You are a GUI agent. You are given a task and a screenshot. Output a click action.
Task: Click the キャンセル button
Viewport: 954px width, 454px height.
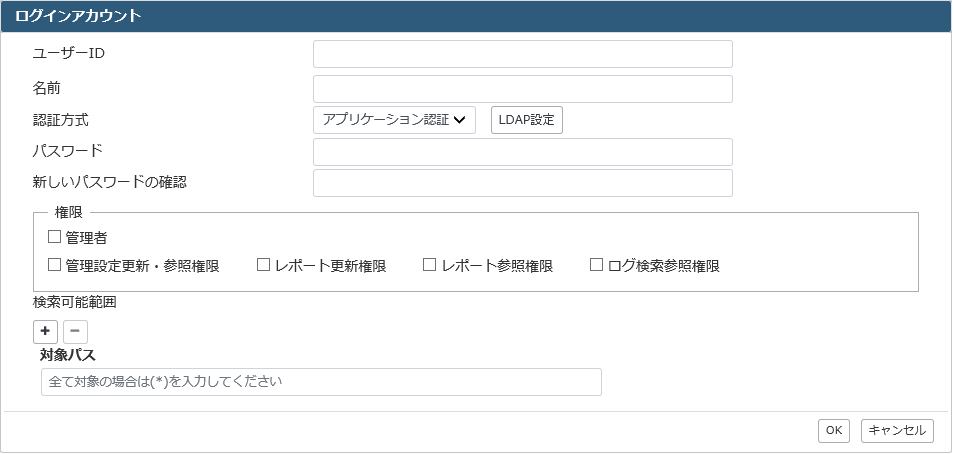click(x=897, y=430)
